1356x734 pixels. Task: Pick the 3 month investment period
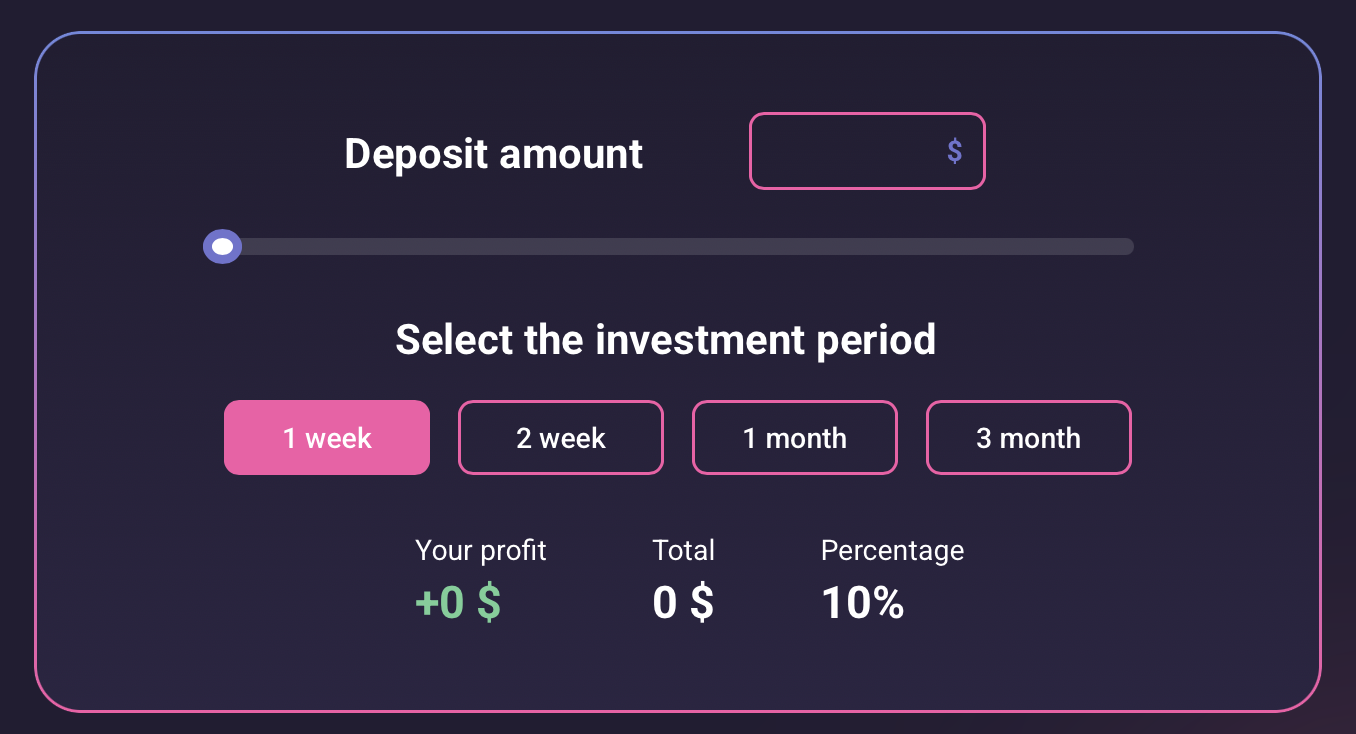click(x=1029, y=438)
